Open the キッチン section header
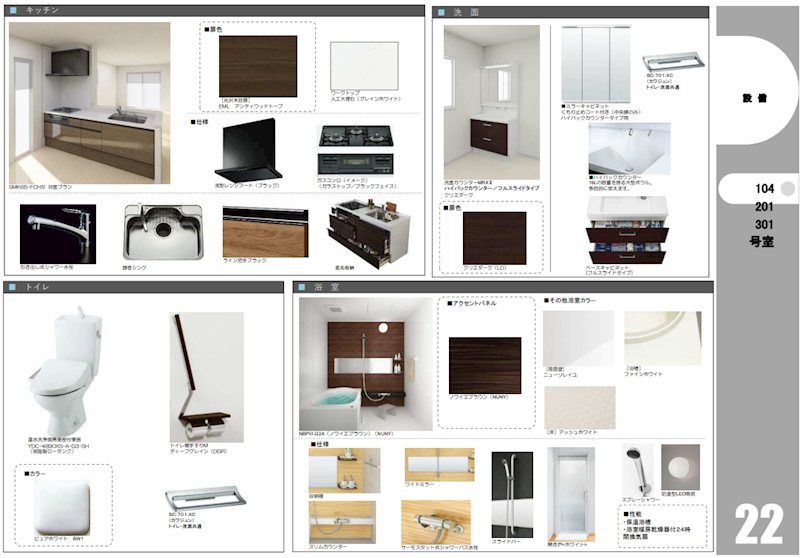 click(40, 12)
